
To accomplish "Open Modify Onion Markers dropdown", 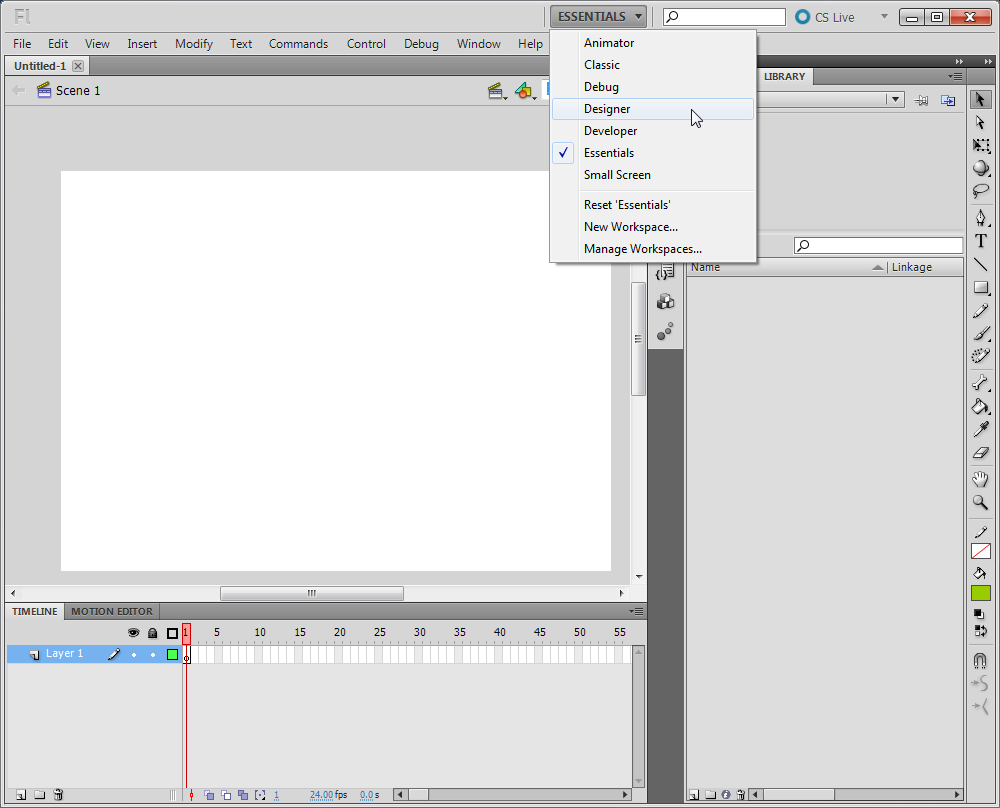I will [x=260, y=795].
